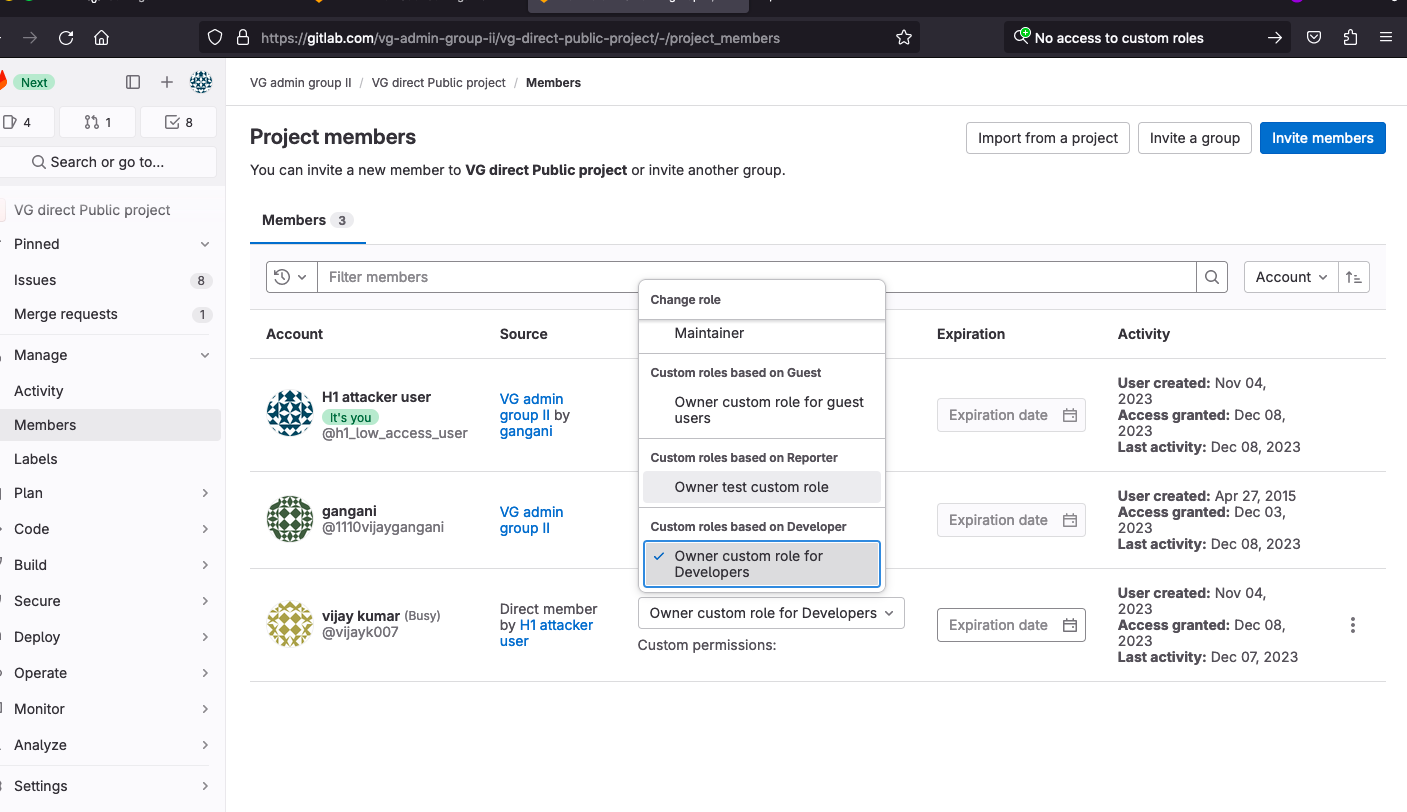Bookmark this page with the star icon

click(x=904, y=38)
